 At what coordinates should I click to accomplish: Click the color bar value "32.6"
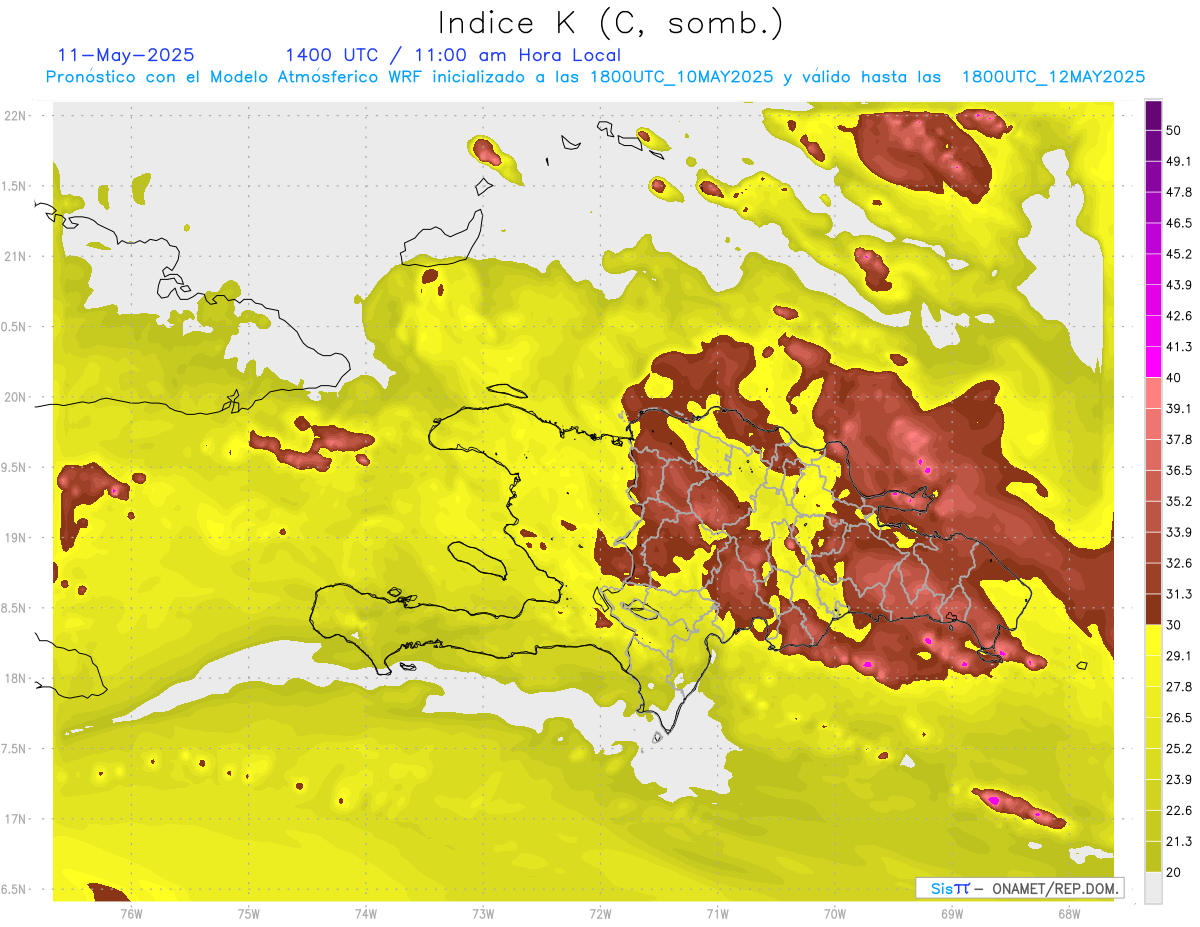tap(1179, 563)
